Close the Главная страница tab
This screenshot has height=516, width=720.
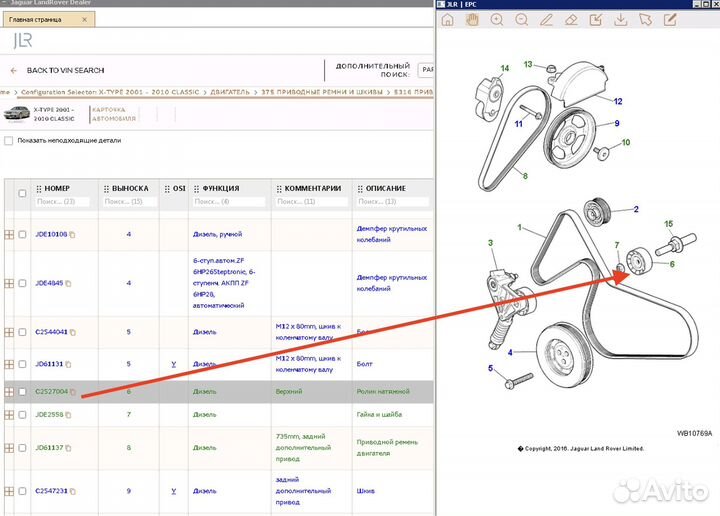(84, 20)
